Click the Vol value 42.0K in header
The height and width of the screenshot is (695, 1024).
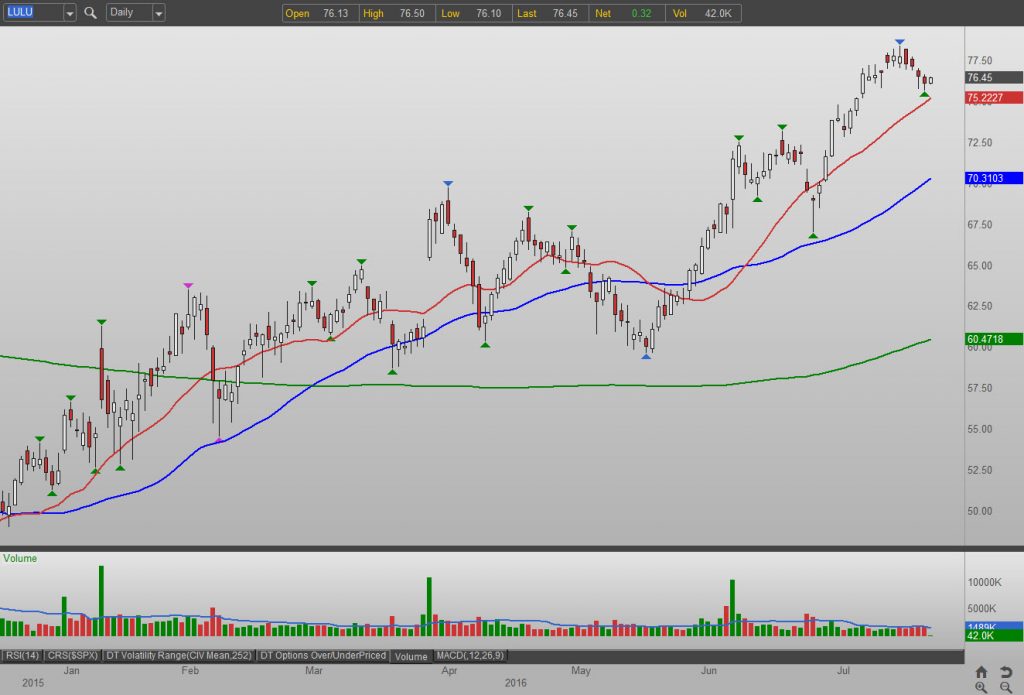point(718,13)
